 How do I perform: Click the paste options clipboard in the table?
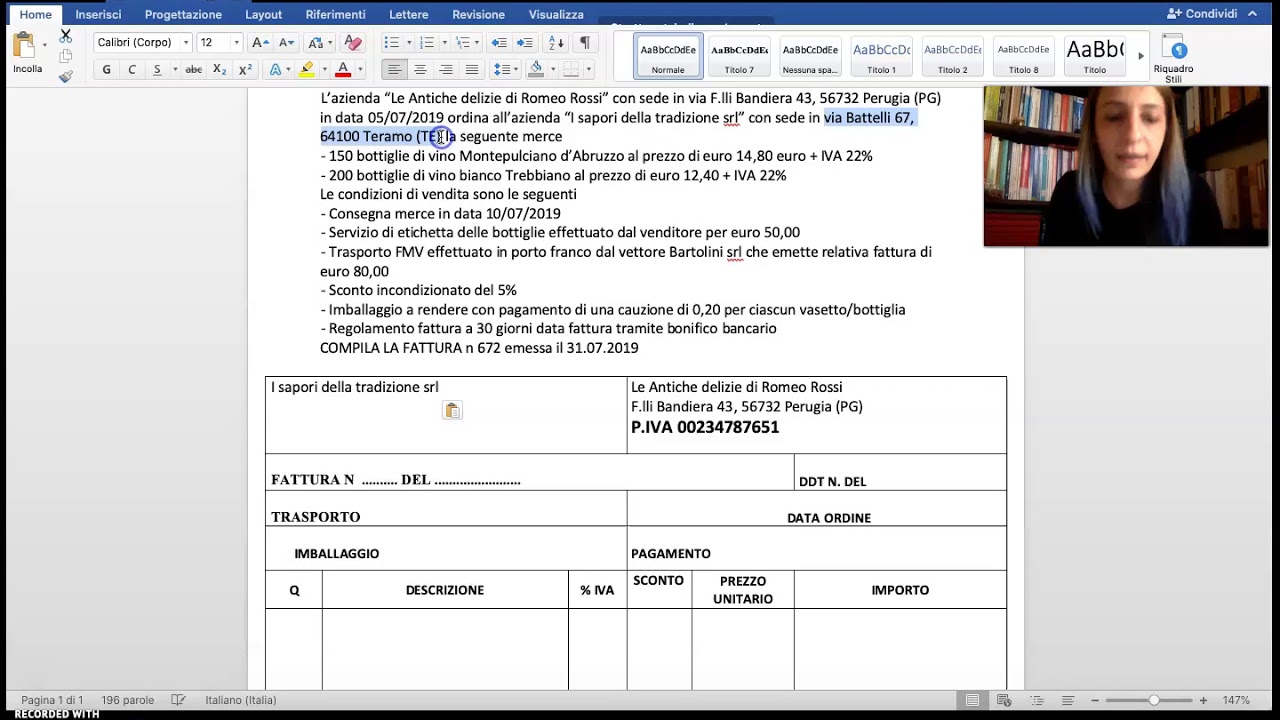[x=452, y=411]
